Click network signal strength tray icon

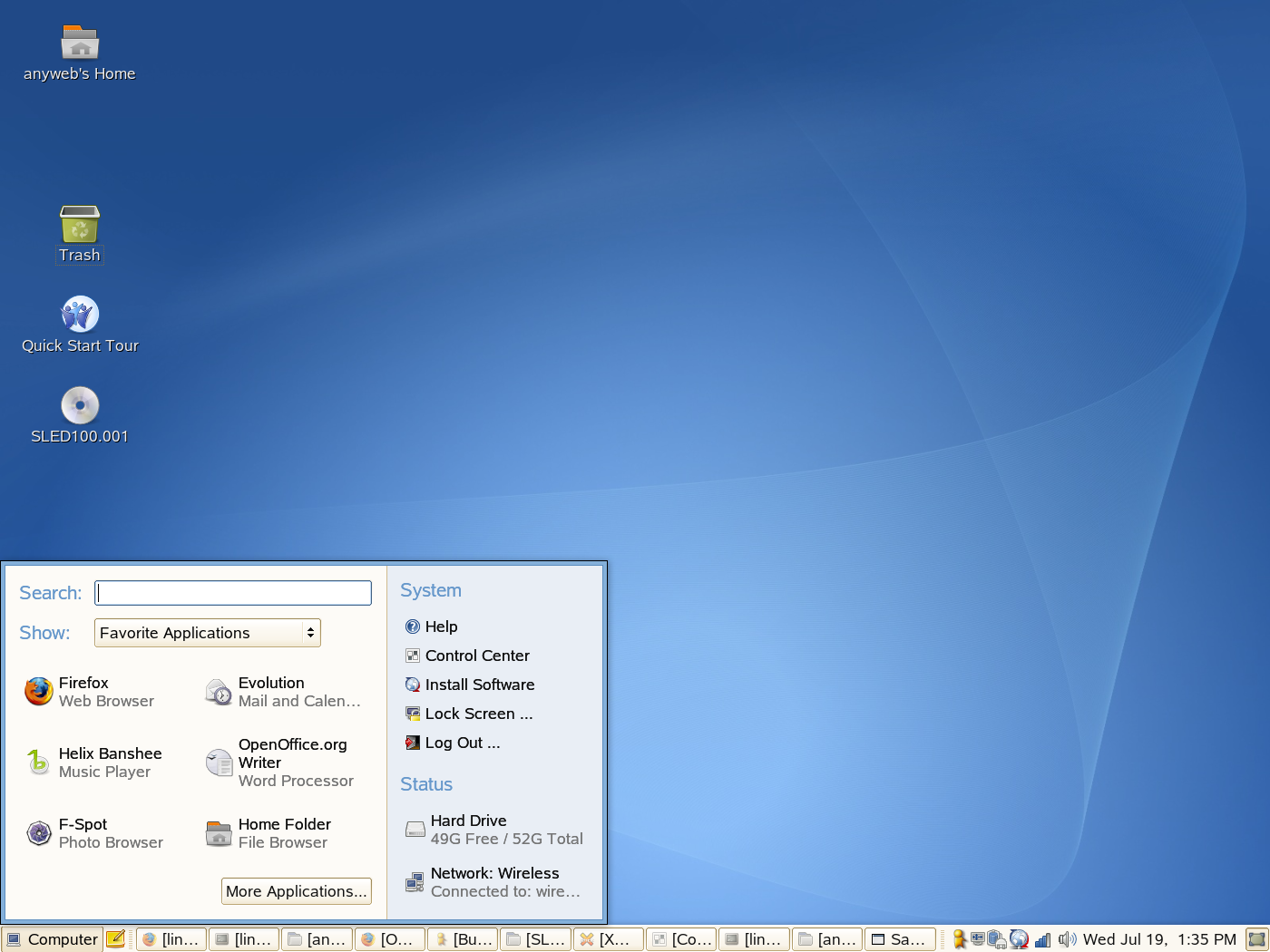[1042, 939]
